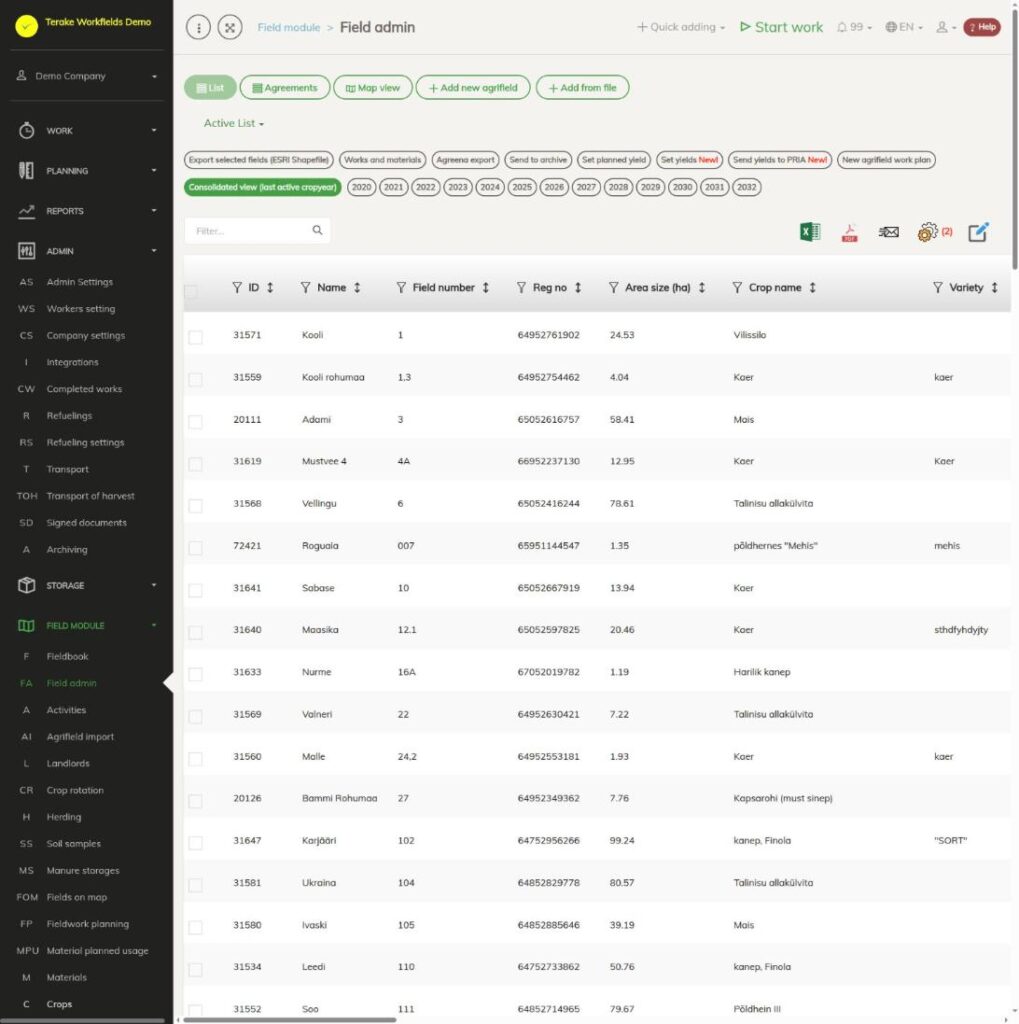Viewport: 1019px width, 1024px height.
Task: Select the 2024 crop year pill
Action: point(490,187)
